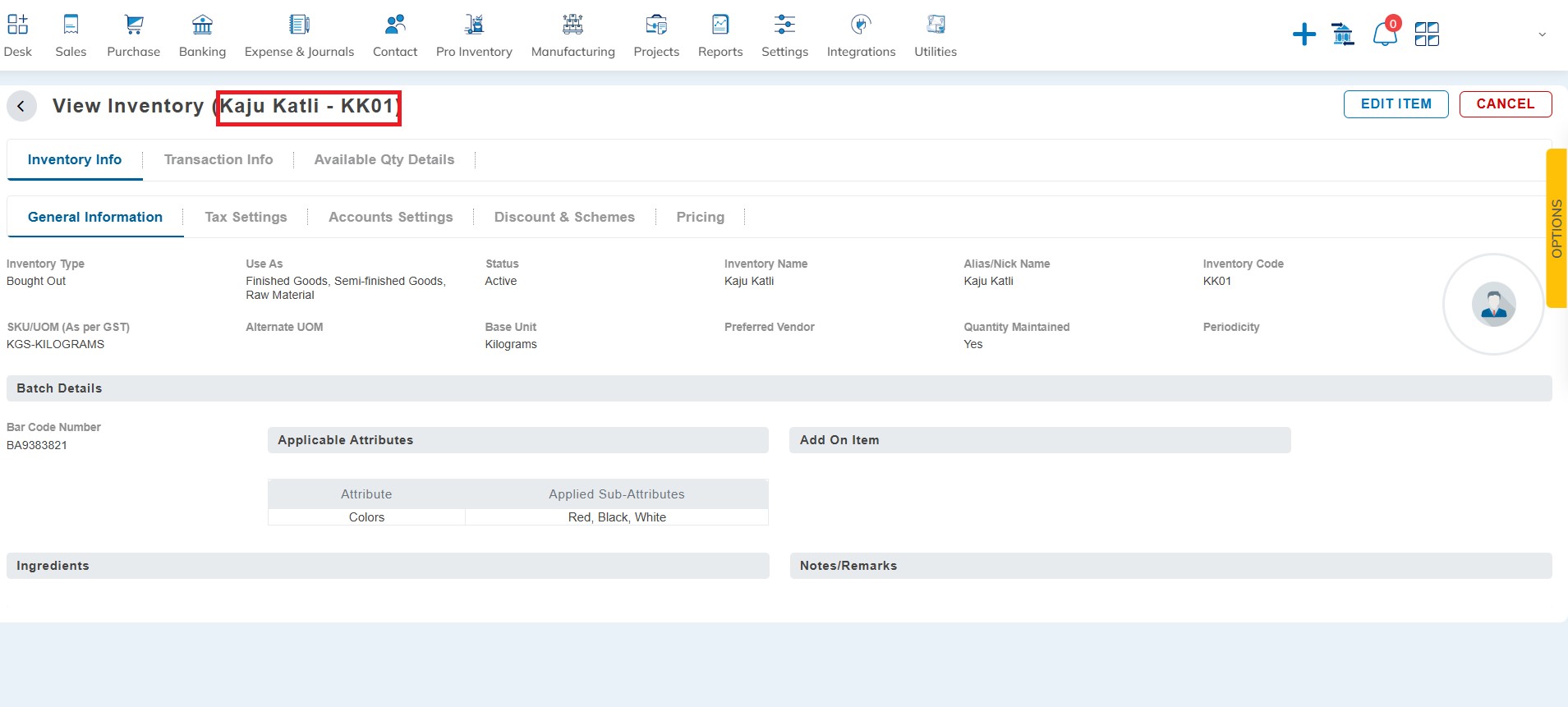Viewport: 1568px width, 707px height.
Task: Open Expense & Journals icon
Action: coord(299,25)
